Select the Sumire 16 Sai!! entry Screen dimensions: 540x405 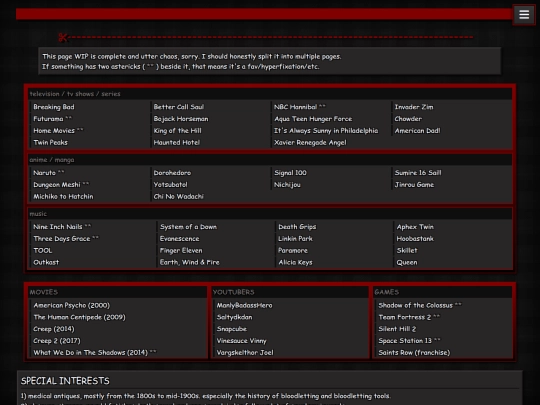point(418,173)
